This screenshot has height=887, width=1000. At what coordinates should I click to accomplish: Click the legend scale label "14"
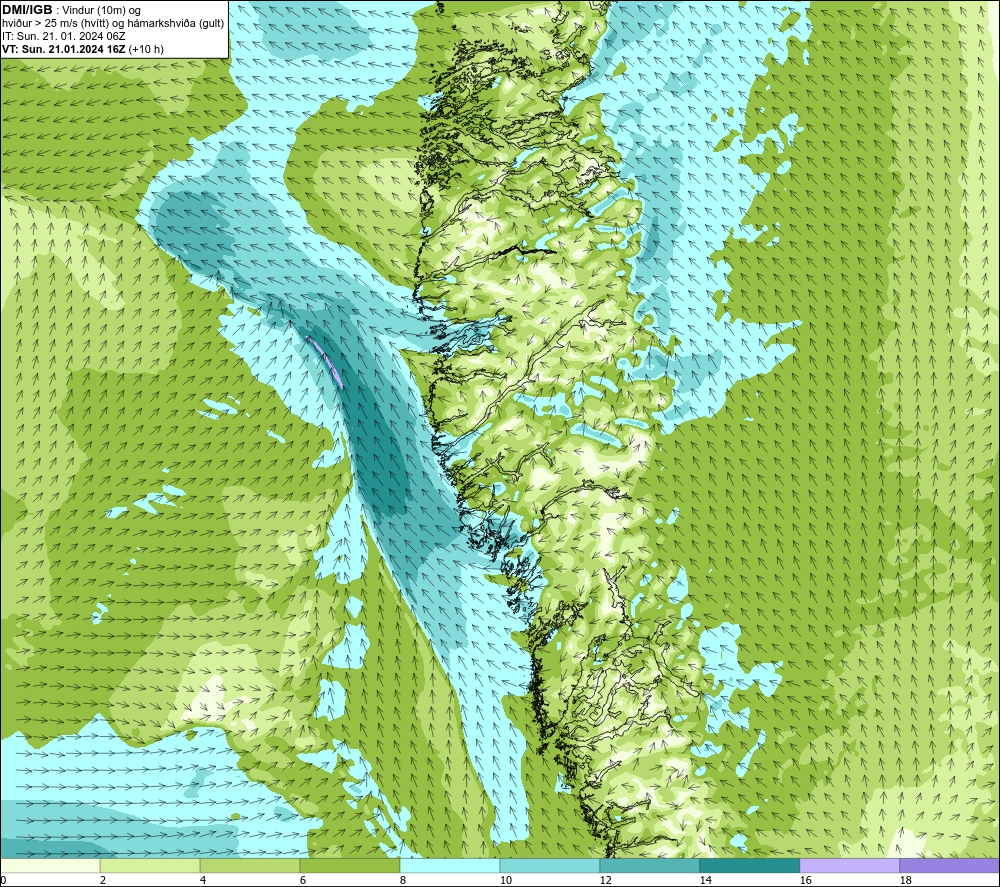[705, 881]
